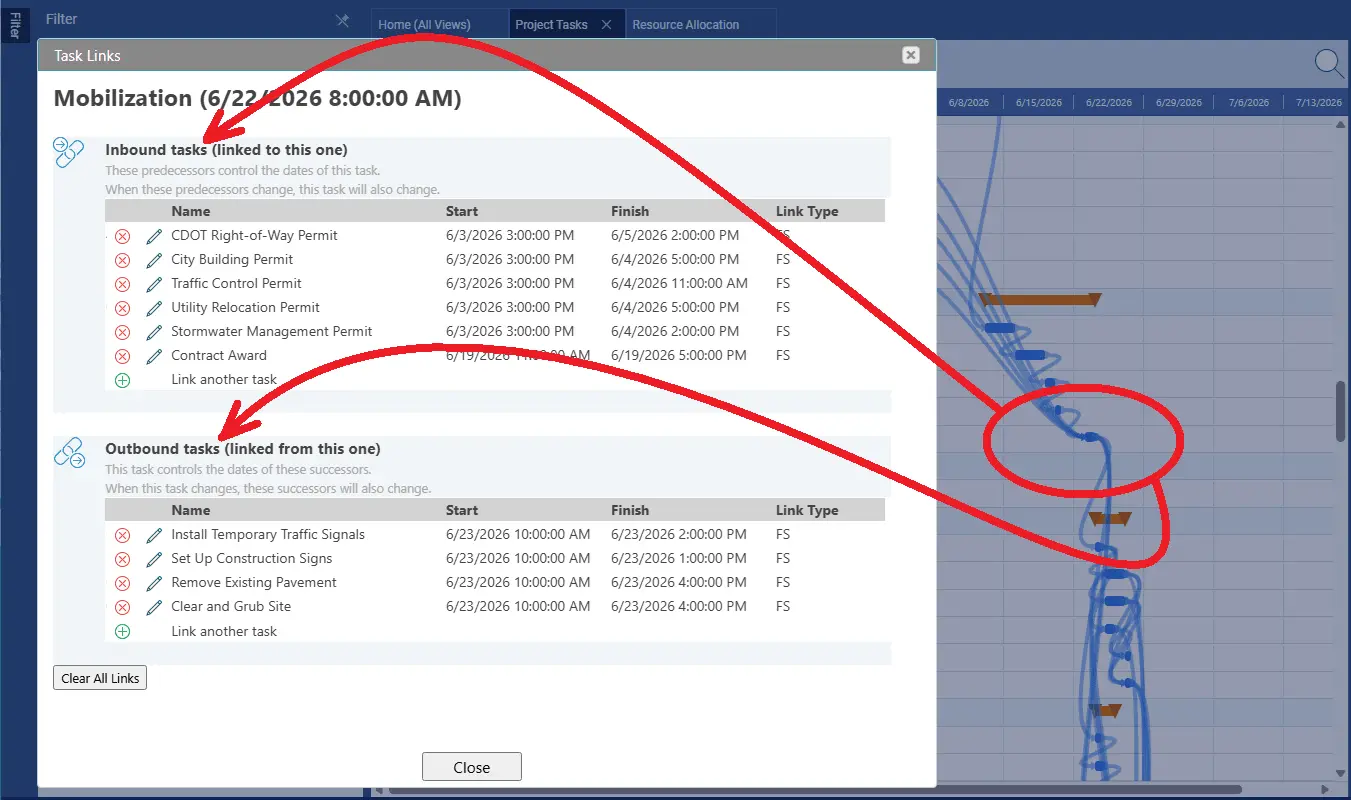Select Stormwater Management Permit task name
The width and height of the screenshot is (1351, 800).
pyautogui.click(x=272, y=331)
